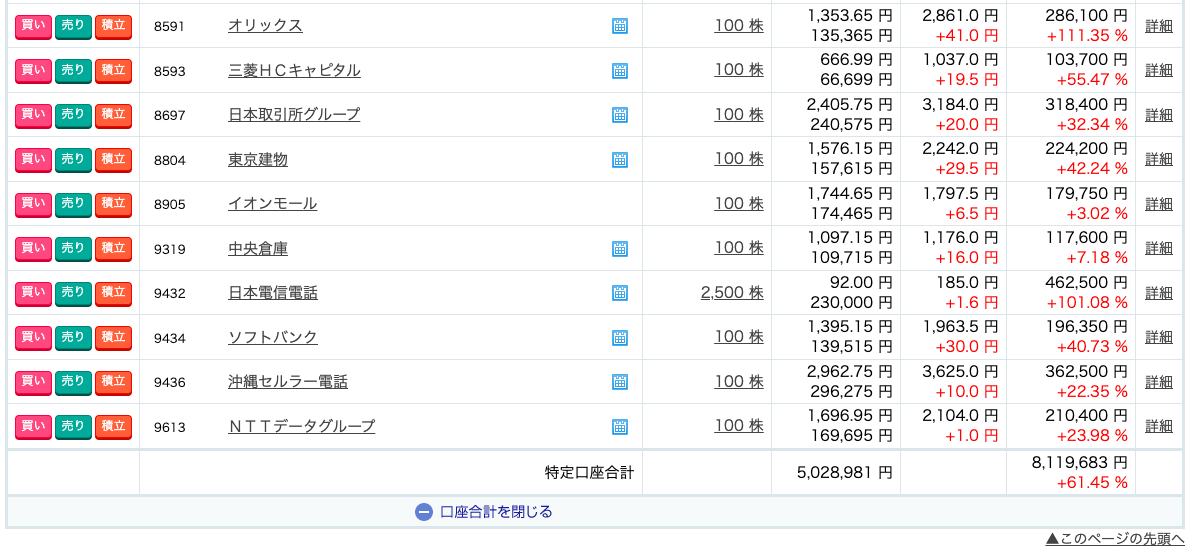Image resolution: width=1196 pixels, height=553 pixels.
Task: Jump to top via このページの先頭へ
Action: (1114, 539)
